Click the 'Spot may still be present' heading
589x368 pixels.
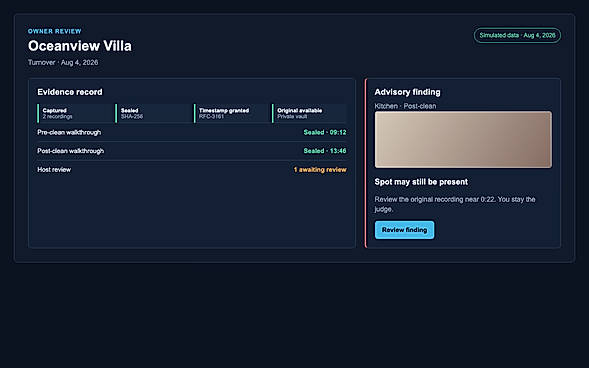(x=421, y=182)
